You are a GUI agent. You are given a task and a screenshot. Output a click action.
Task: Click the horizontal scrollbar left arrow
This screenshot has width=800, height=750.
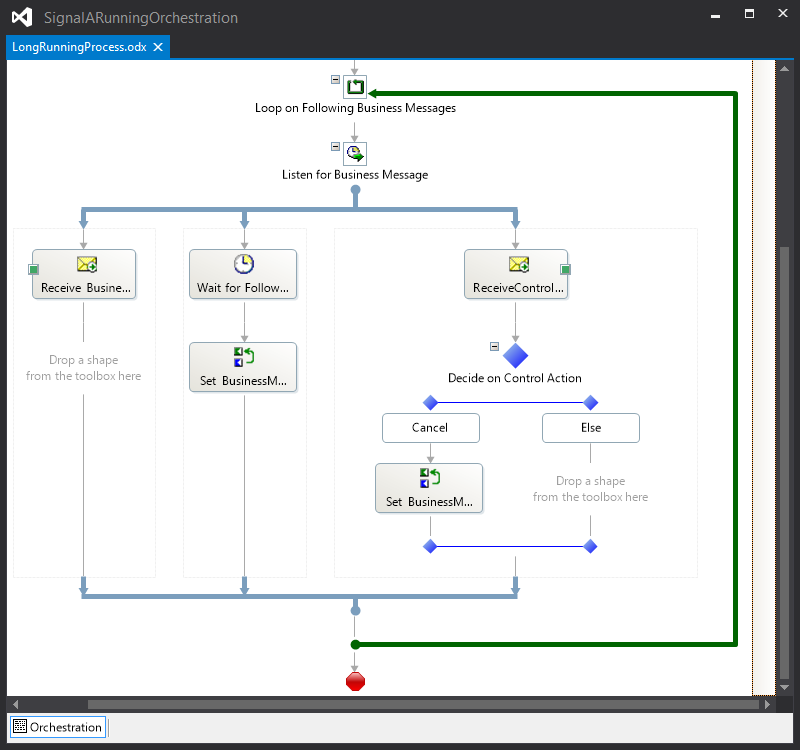coord(16,705)
